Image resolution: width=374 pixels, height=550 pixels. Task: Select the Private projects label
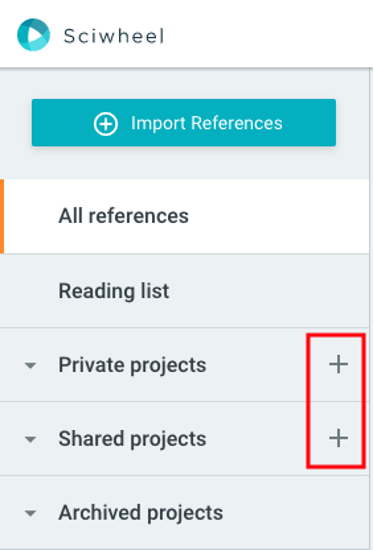click(132, 365)
